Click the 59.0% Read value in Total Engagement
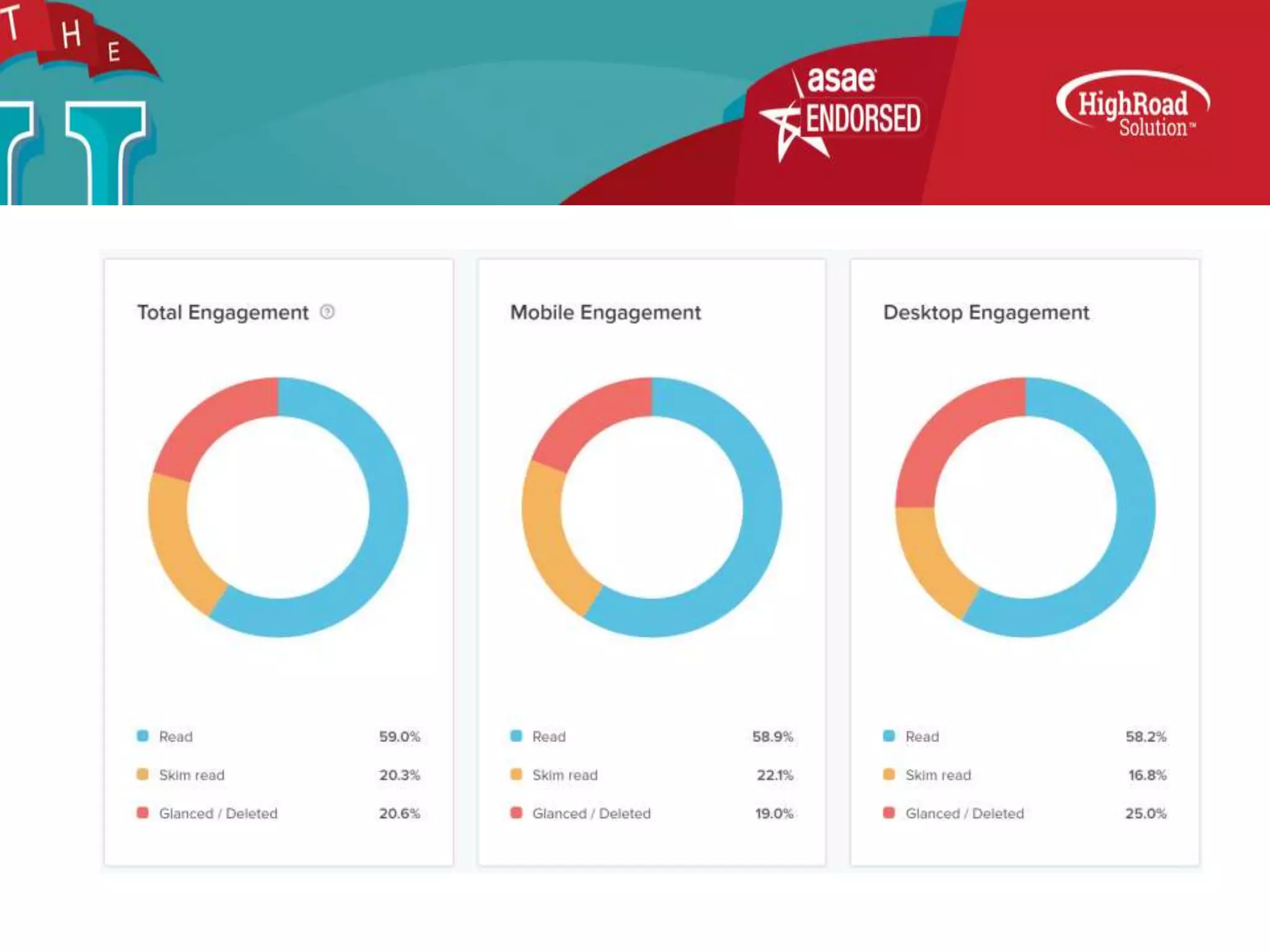 click(x=399, y=736)
